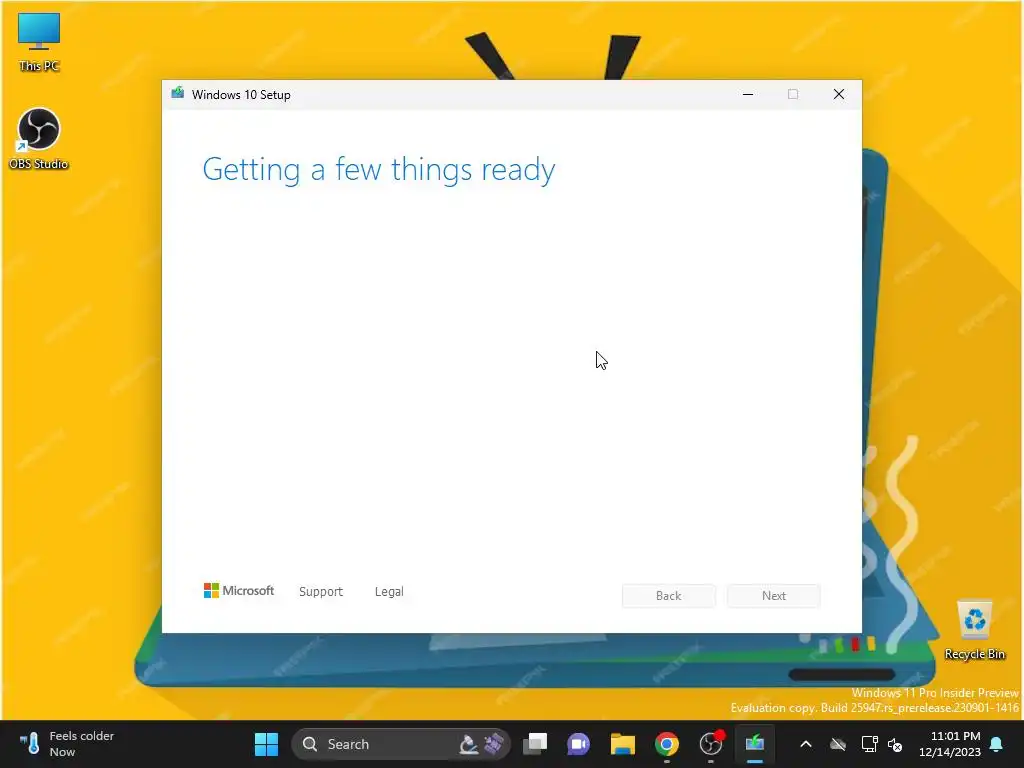Open Task View on the taskbar
Screen dimensions: 1024x768
(x=535, y=744)
